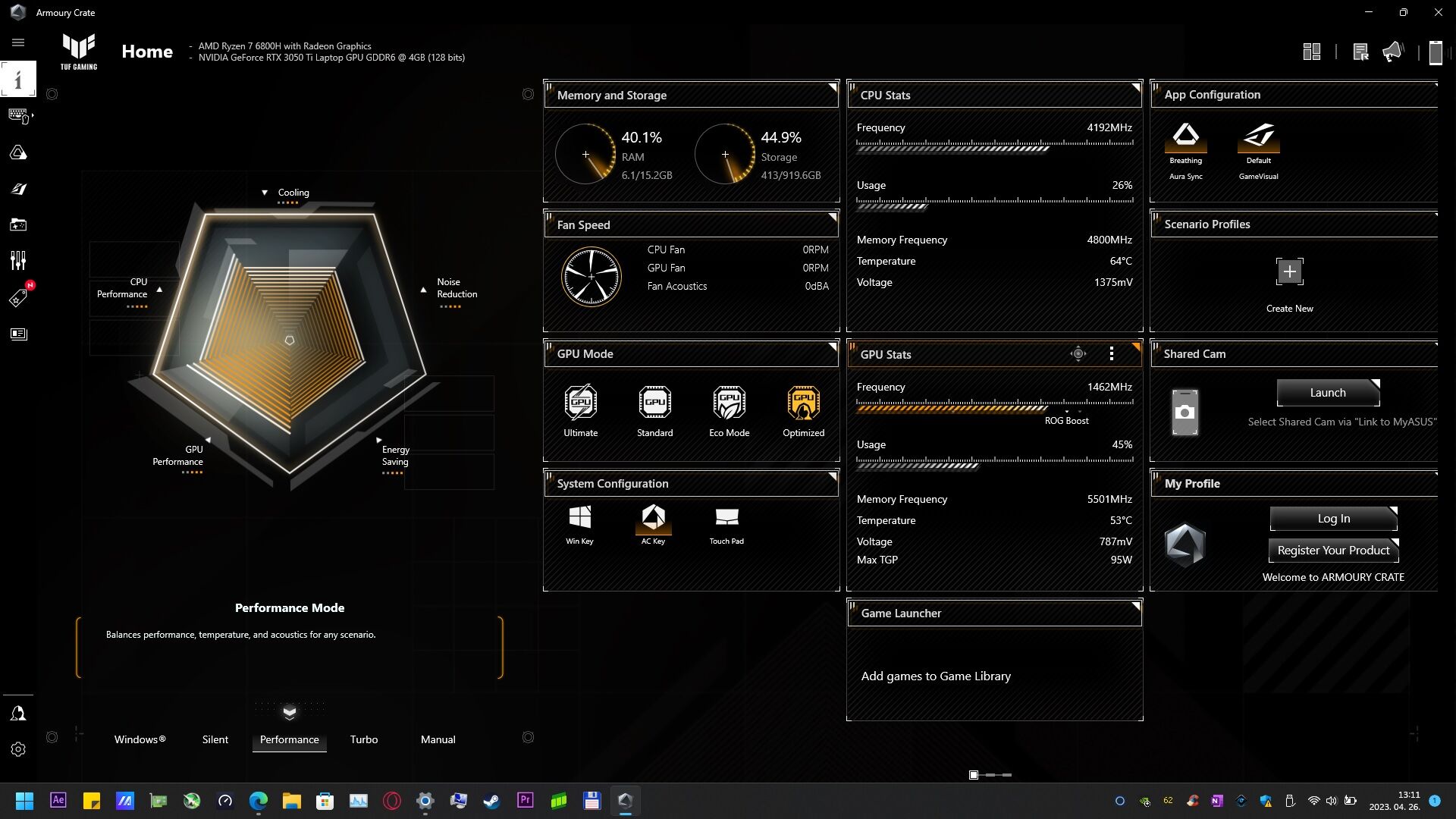Screen dimensions: 1456x819
Task: Select Eco Mode GPU option
Action: [729, 411]
